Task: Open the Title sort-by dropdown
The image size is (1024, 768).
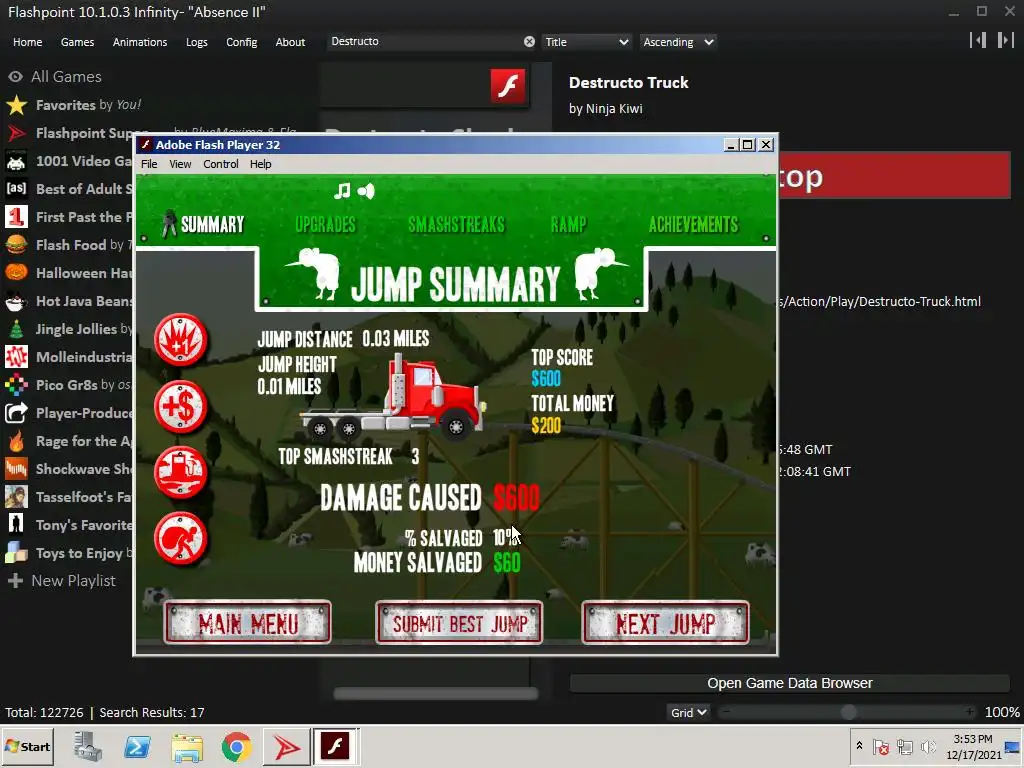Action: (586, 42)
